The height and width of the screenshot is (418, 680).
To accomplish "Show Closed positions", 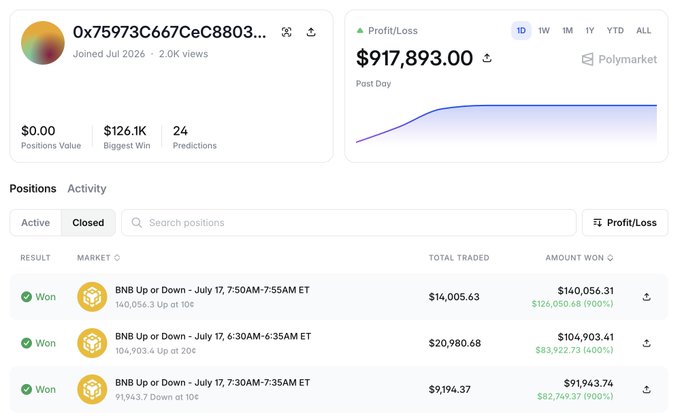I will coord(88,223).
